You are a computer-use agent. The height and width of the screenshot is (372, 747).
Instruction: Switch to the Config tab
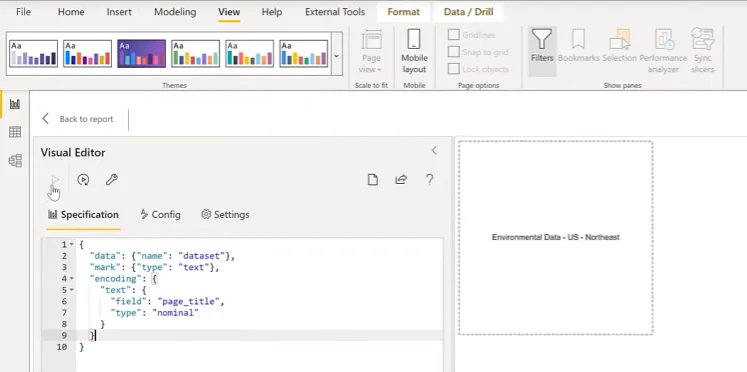(161, 215)
